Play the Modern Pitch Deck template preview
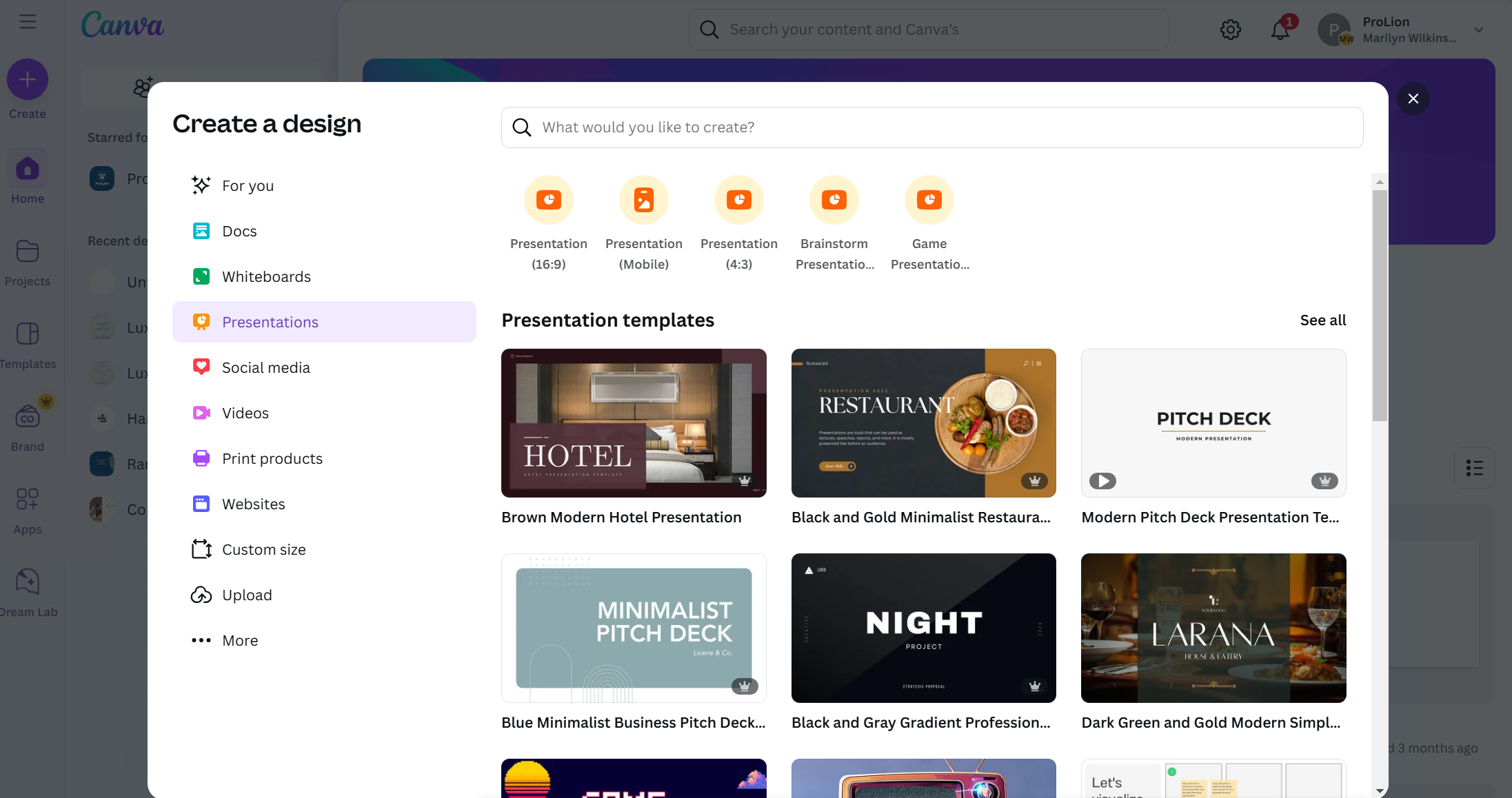 1102,480
